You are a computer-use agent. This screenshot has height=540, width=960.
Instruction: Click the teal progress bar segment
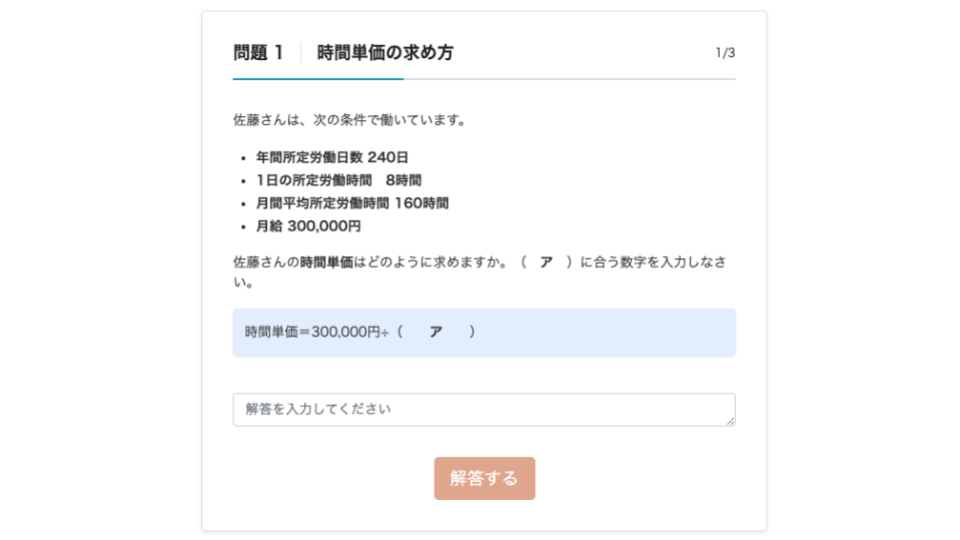(x=318, y=78)
